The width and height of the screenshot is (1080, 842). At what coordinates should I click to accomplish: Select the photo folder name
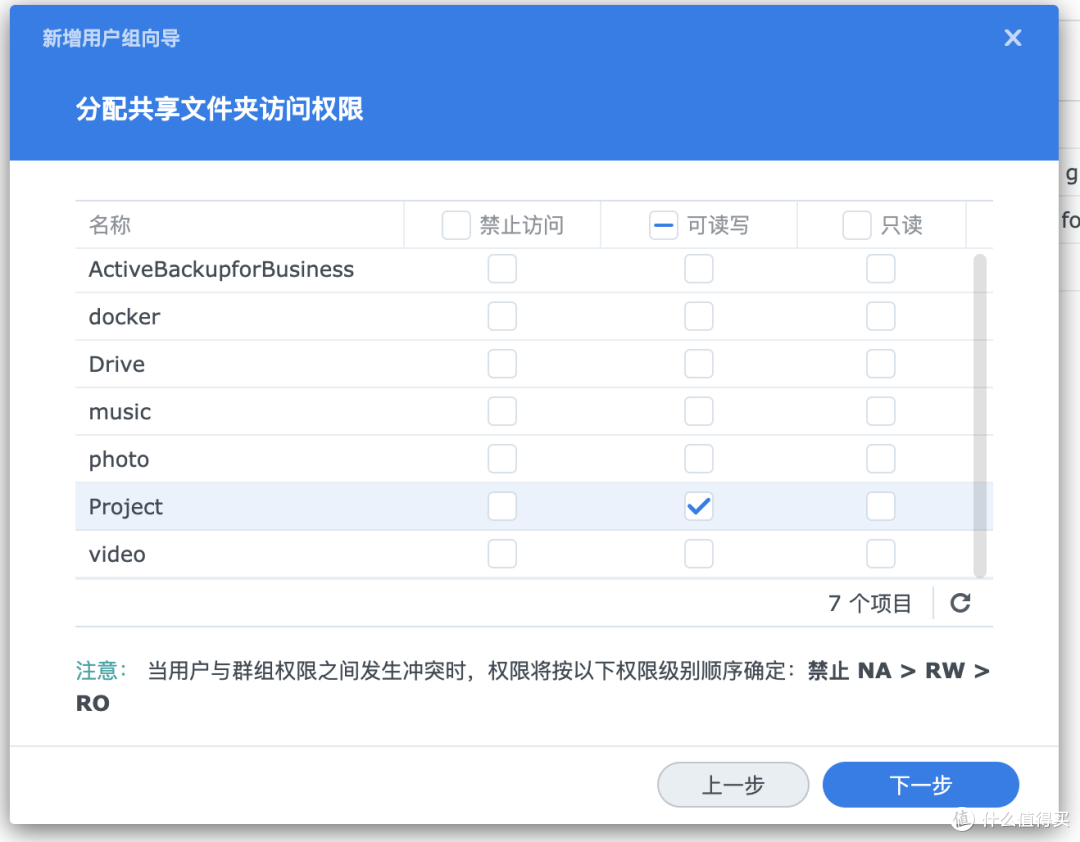[118, 459]
